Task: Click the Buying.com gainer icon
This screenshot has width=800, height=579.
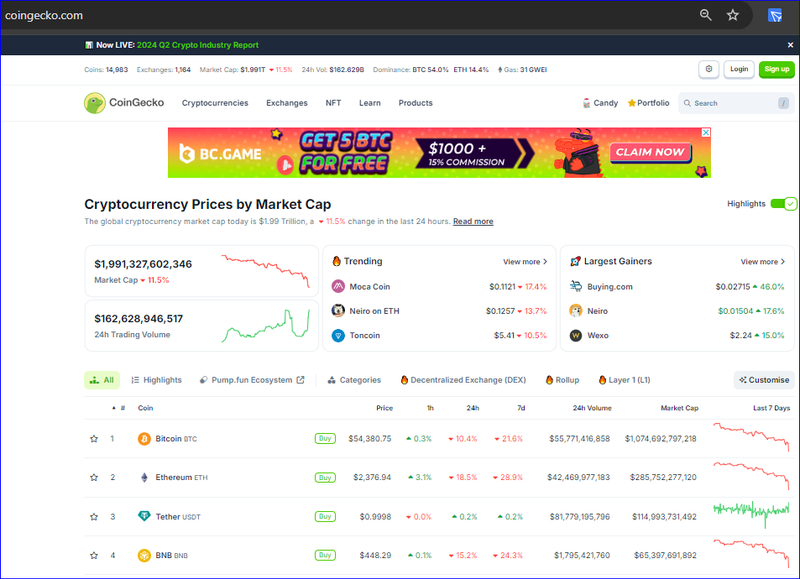Action: tap(576, 286)
